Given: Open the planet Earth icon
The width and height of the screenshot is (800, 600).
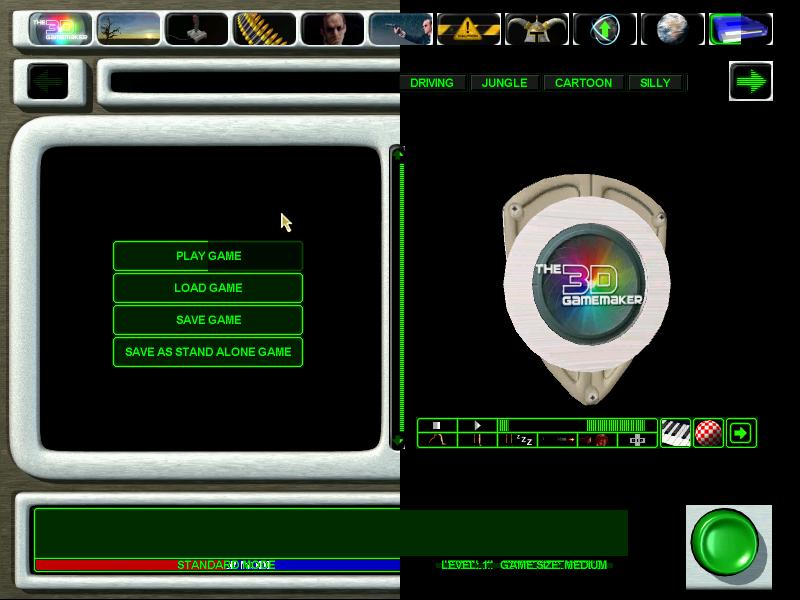Looking at the screenshot, I should point(673,29).
